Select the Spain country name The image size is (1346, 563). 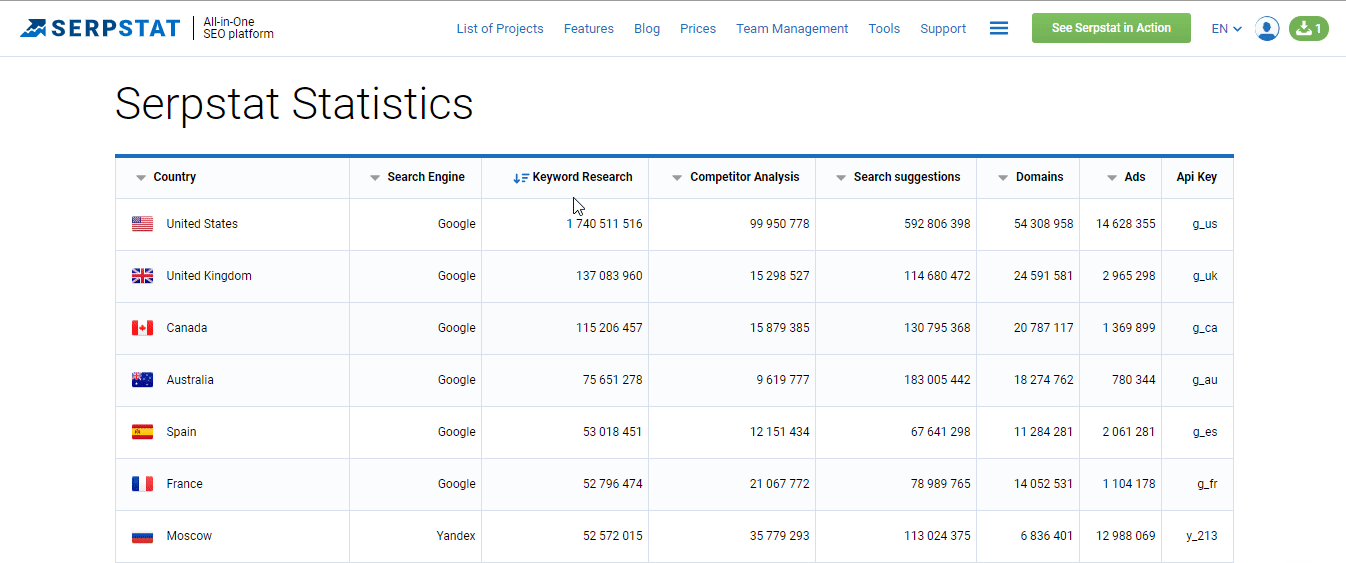181,432
